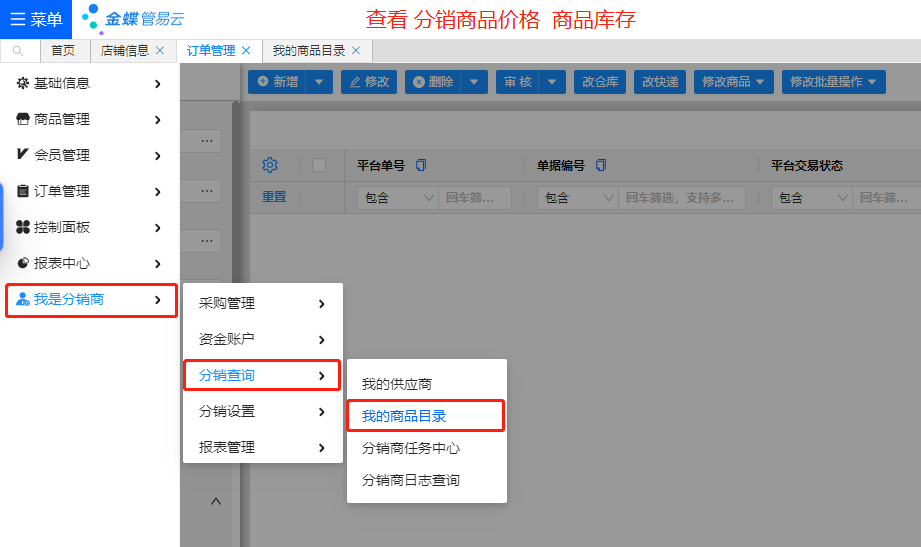This screenshot has height=547, width=921.
Task: Expand 商品管理 in the sidebar menu
Action: pos(89,119)
